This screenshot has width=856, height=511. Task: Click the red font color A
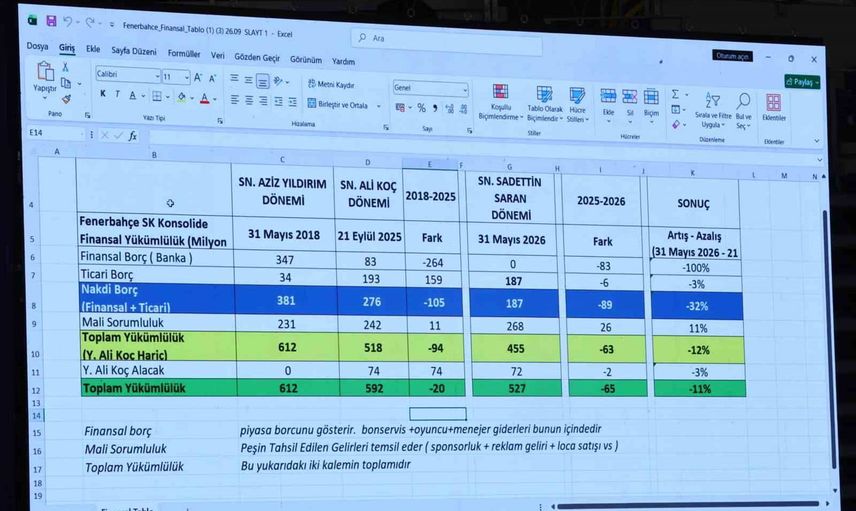[x=204, y=99]
